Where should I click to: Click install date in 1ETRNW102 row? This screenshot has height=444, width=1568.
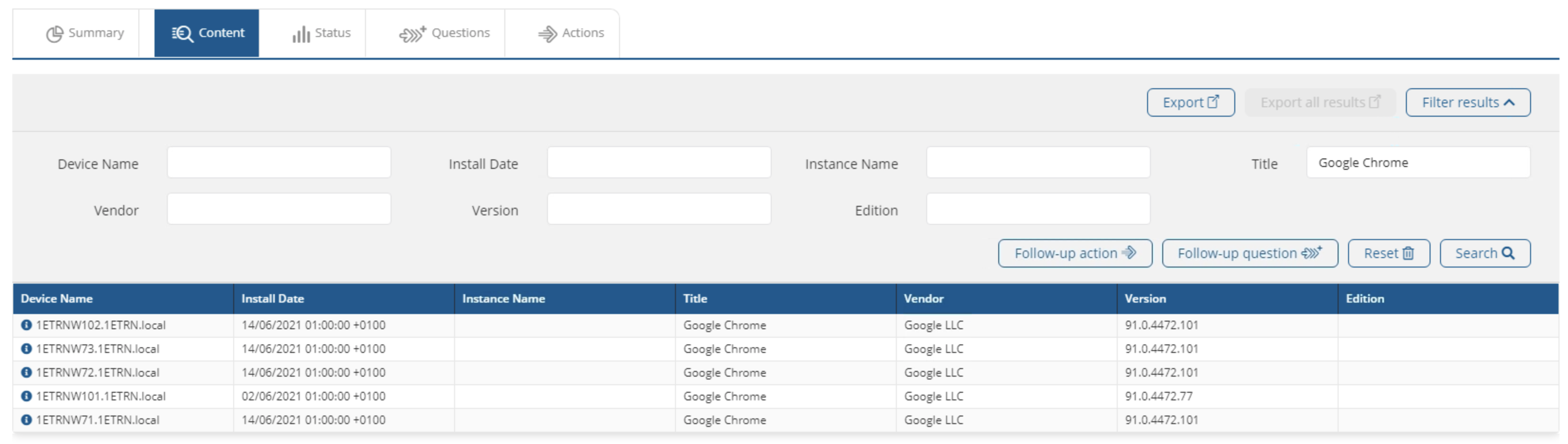(313, 325)
